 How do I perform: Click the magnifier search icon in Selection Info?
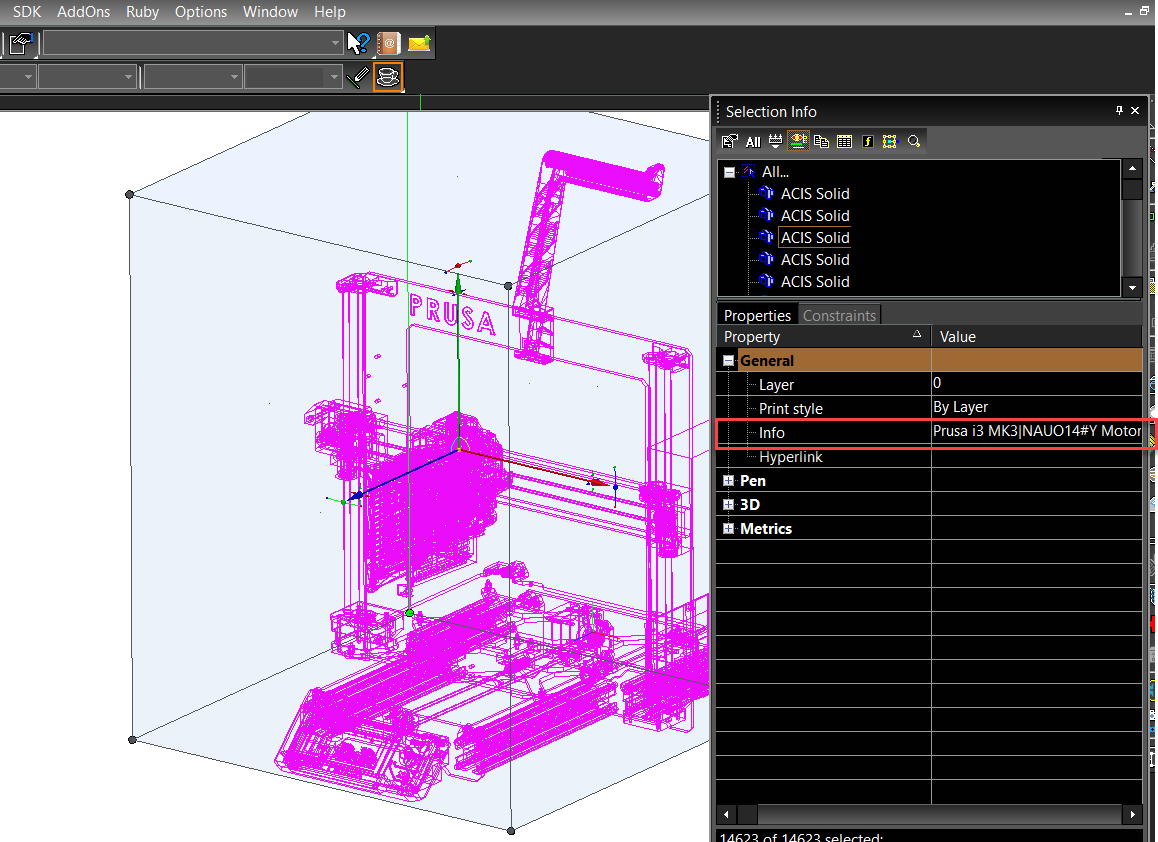pos(914,141)
